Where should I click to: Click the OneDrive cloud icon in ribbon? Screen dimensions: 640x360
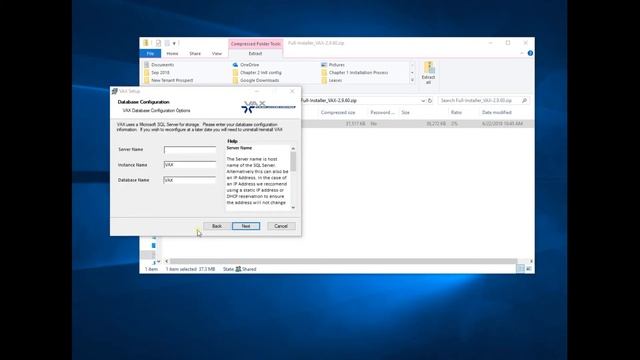[235, 65]
